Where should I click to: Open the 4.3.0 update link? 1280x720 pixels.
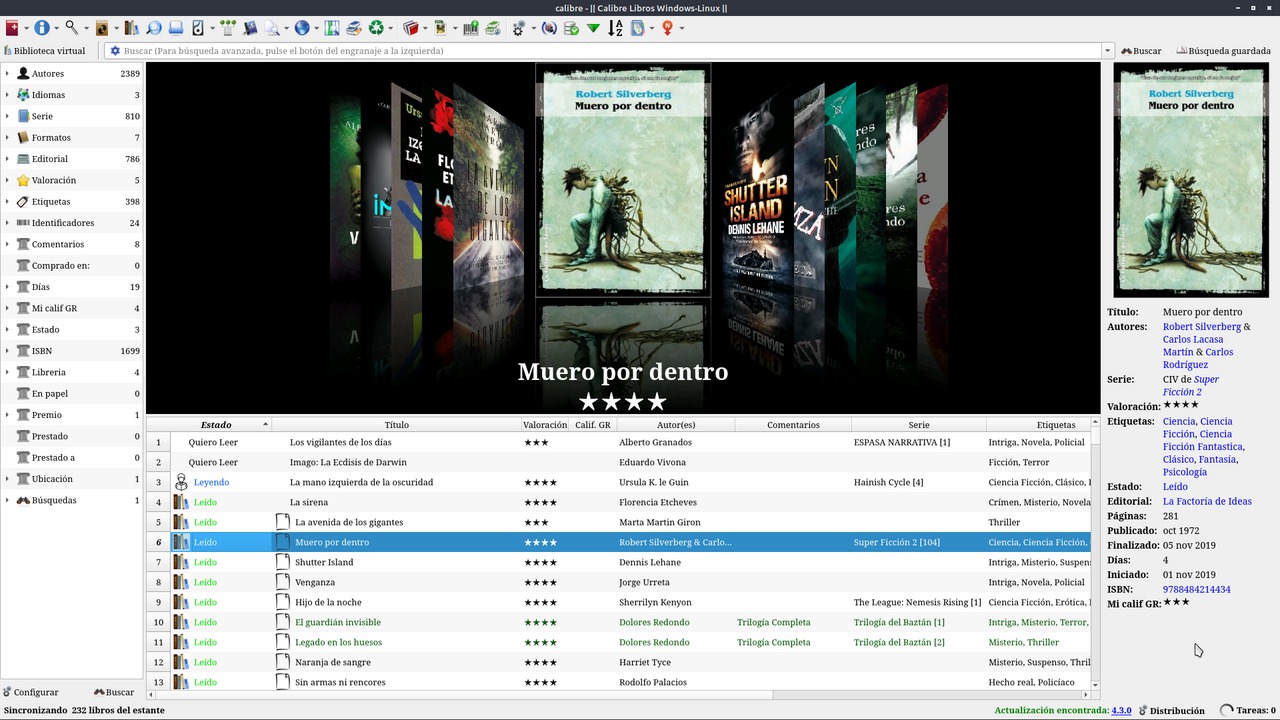point(1121,710)
